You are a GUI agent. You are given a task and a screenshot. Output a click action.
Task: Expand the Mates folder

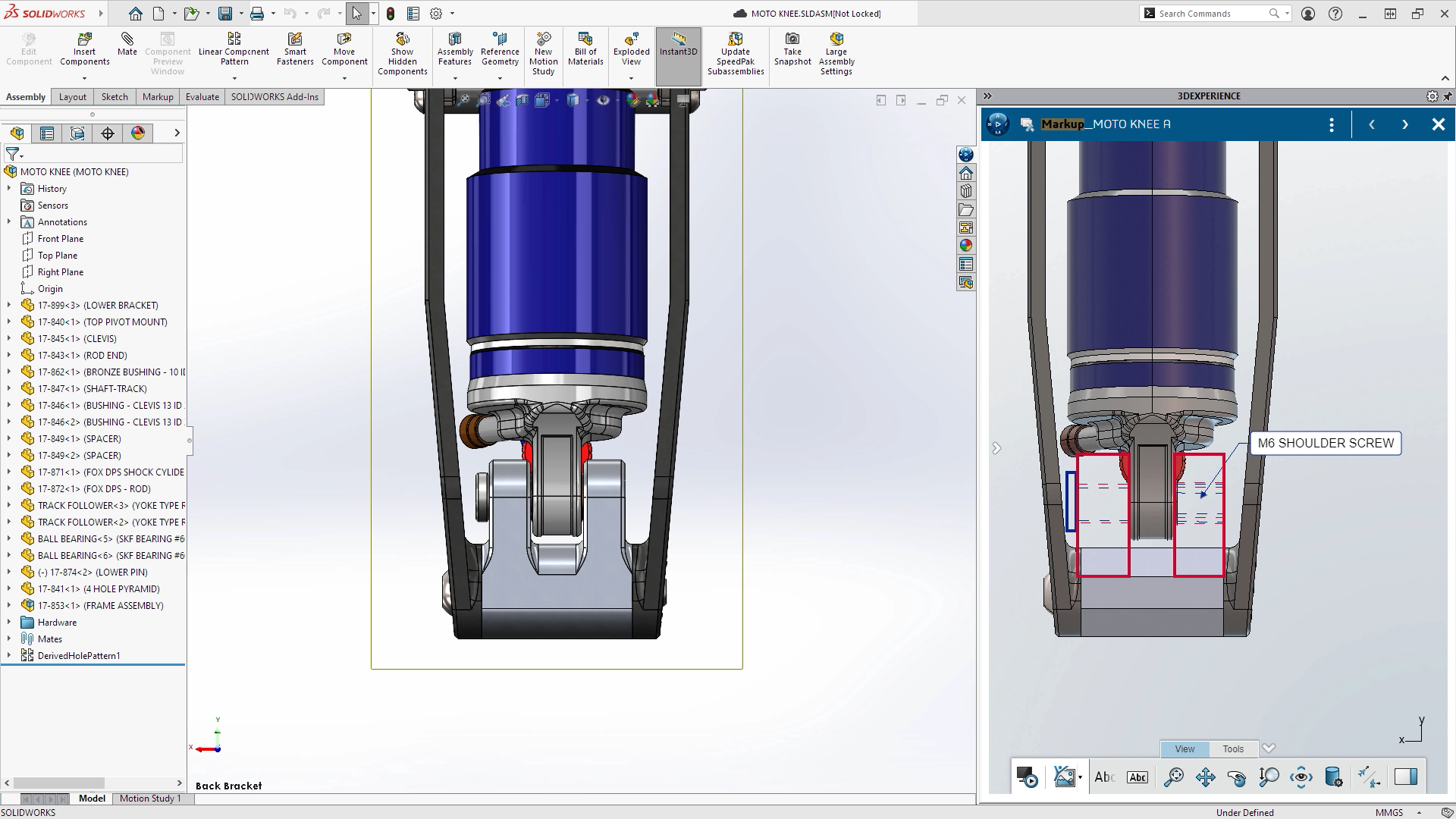[x=8, y=639]
